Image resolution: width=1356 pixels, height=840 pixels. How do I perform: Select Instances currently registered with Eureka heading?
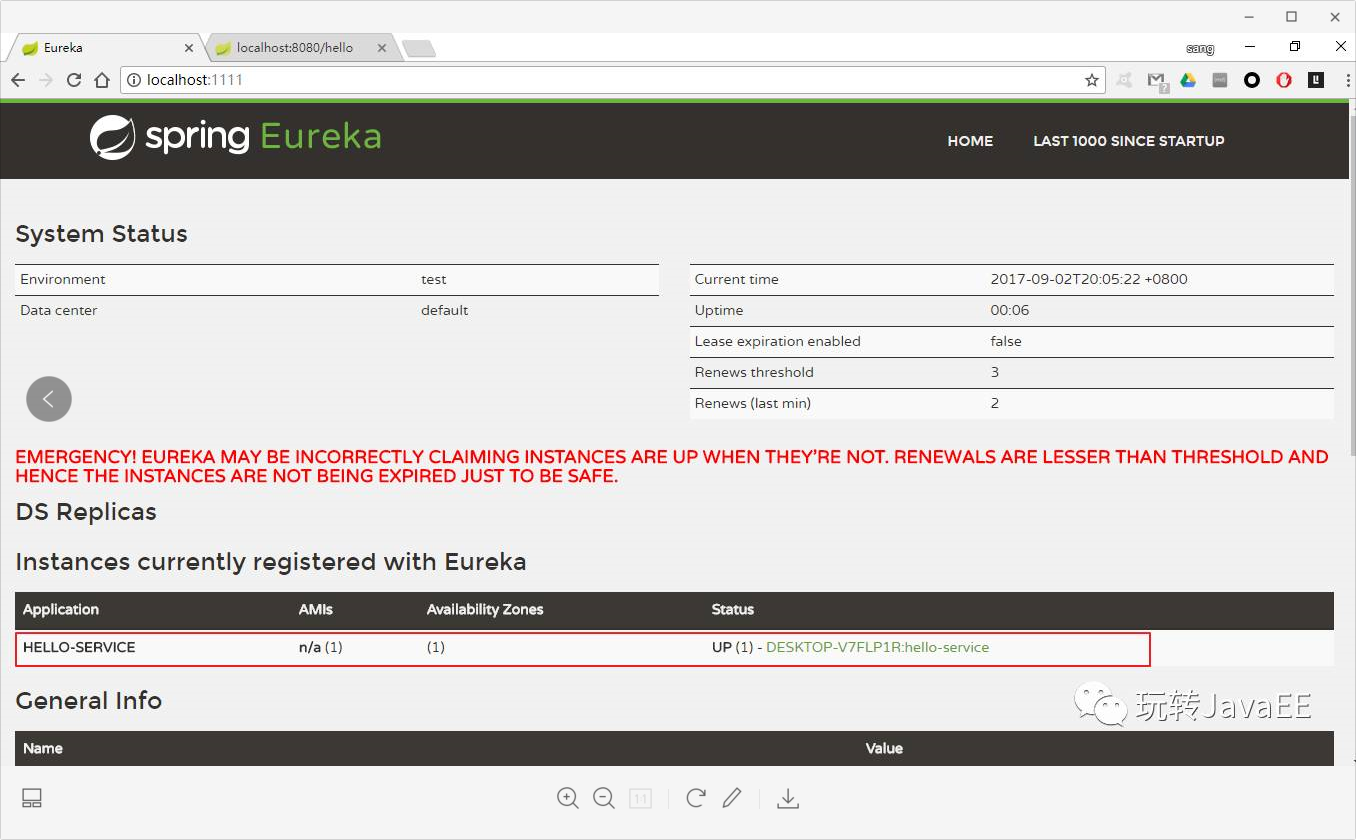pos(271,562)
